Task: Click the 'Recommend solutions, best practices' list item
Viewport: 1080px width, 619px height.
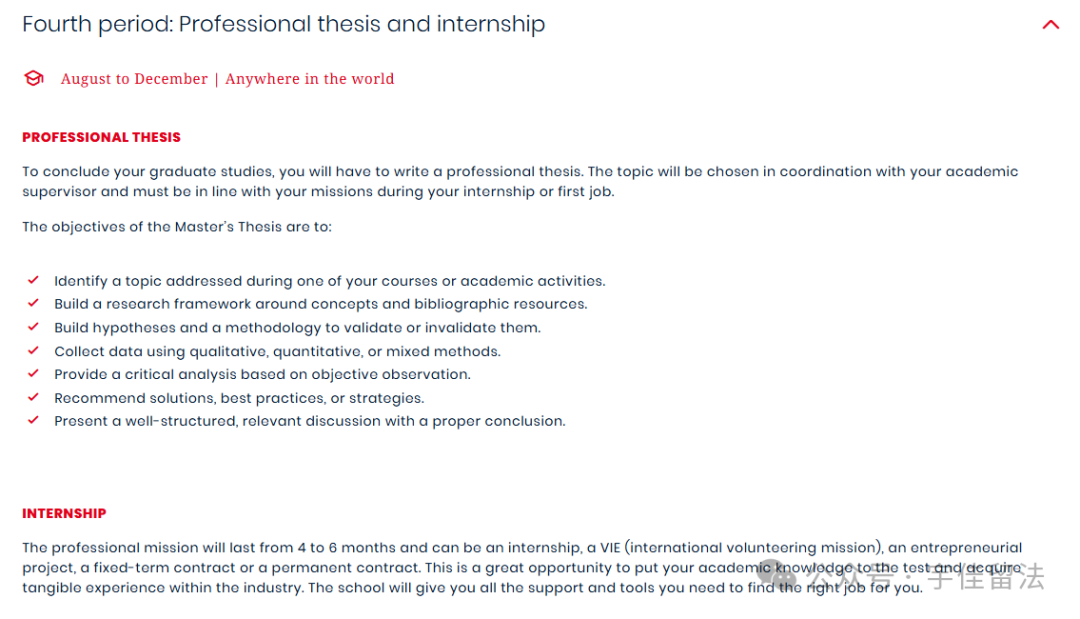Action: tap(239, 398)
